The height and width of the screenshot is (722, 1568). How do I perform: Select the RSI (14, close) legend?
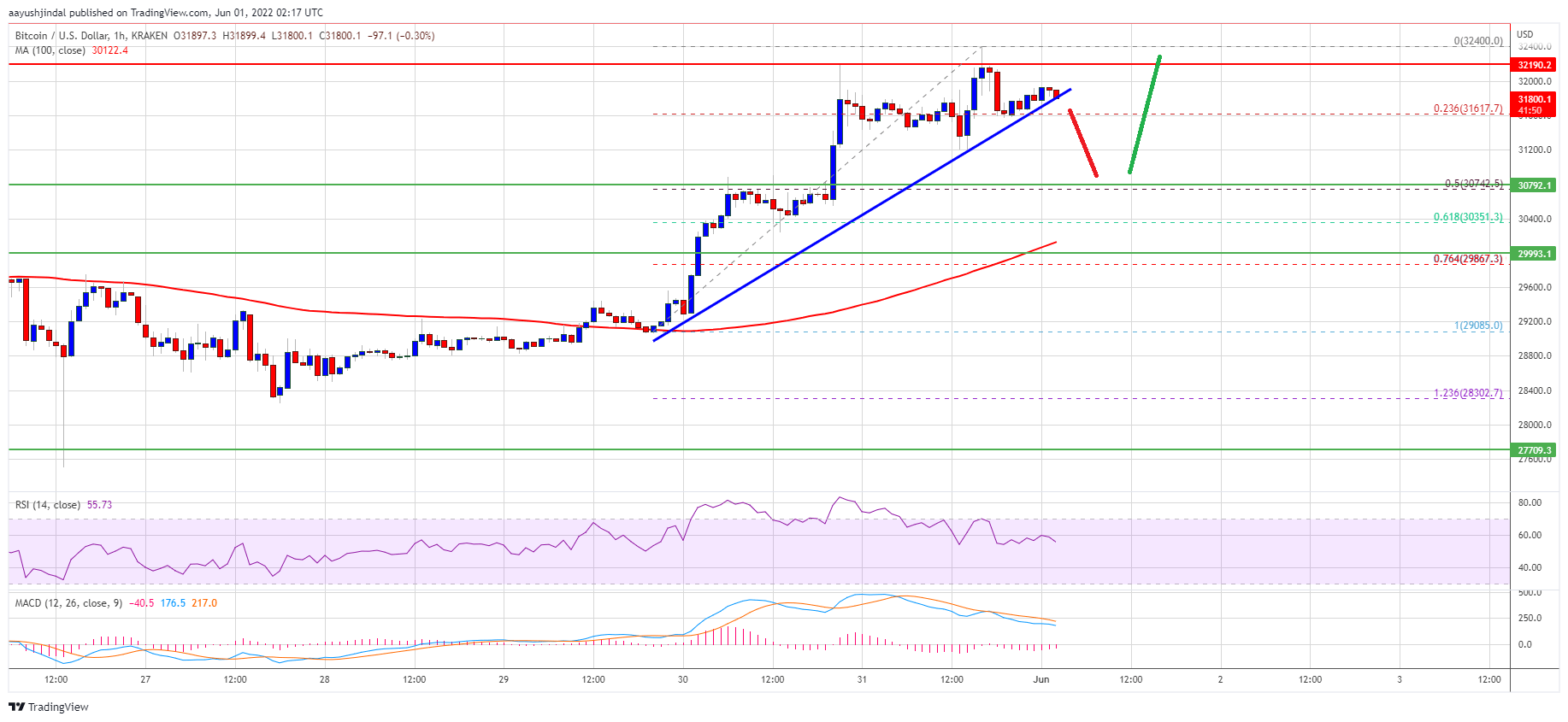[48, 505]
